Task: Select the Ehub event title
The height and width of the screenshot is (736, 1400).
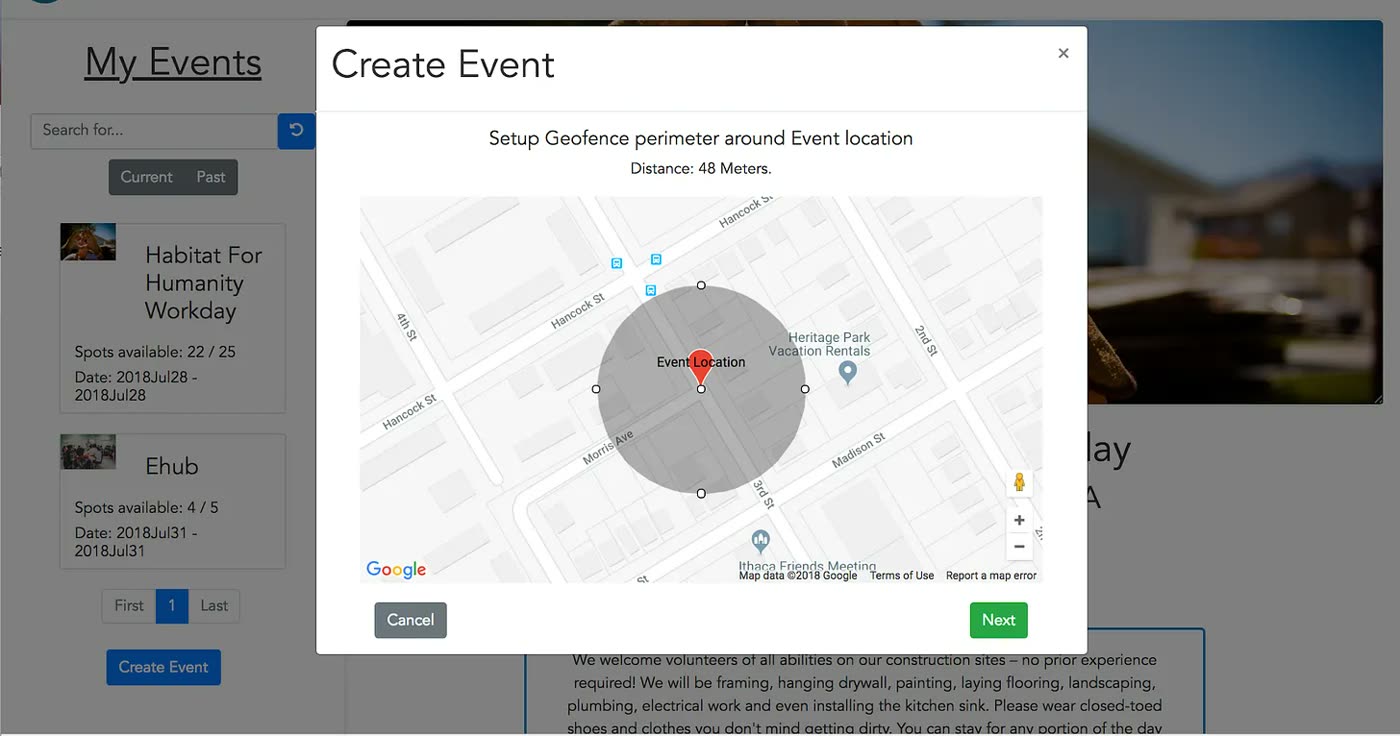Action: 172,466
